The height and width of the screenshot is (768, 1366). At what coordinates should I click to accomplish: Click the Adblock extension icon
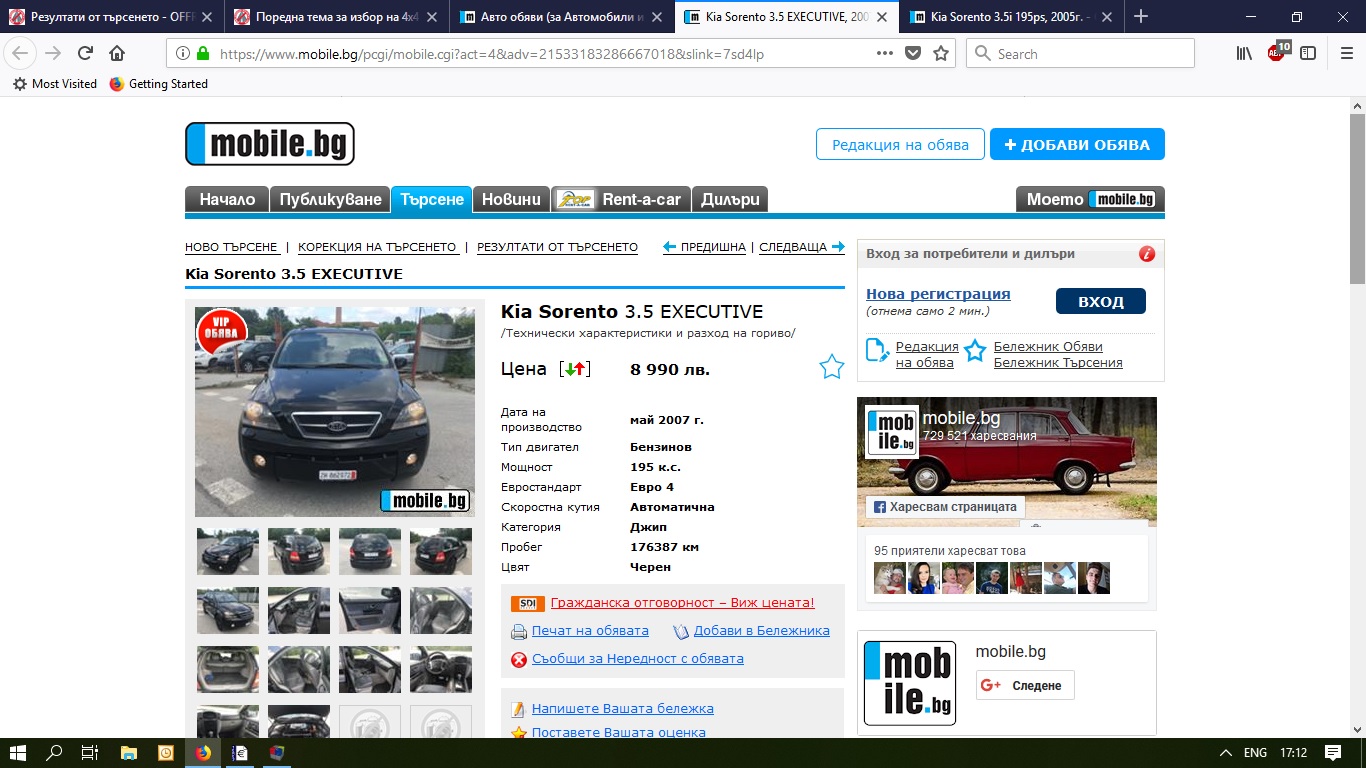[1277, 53]
